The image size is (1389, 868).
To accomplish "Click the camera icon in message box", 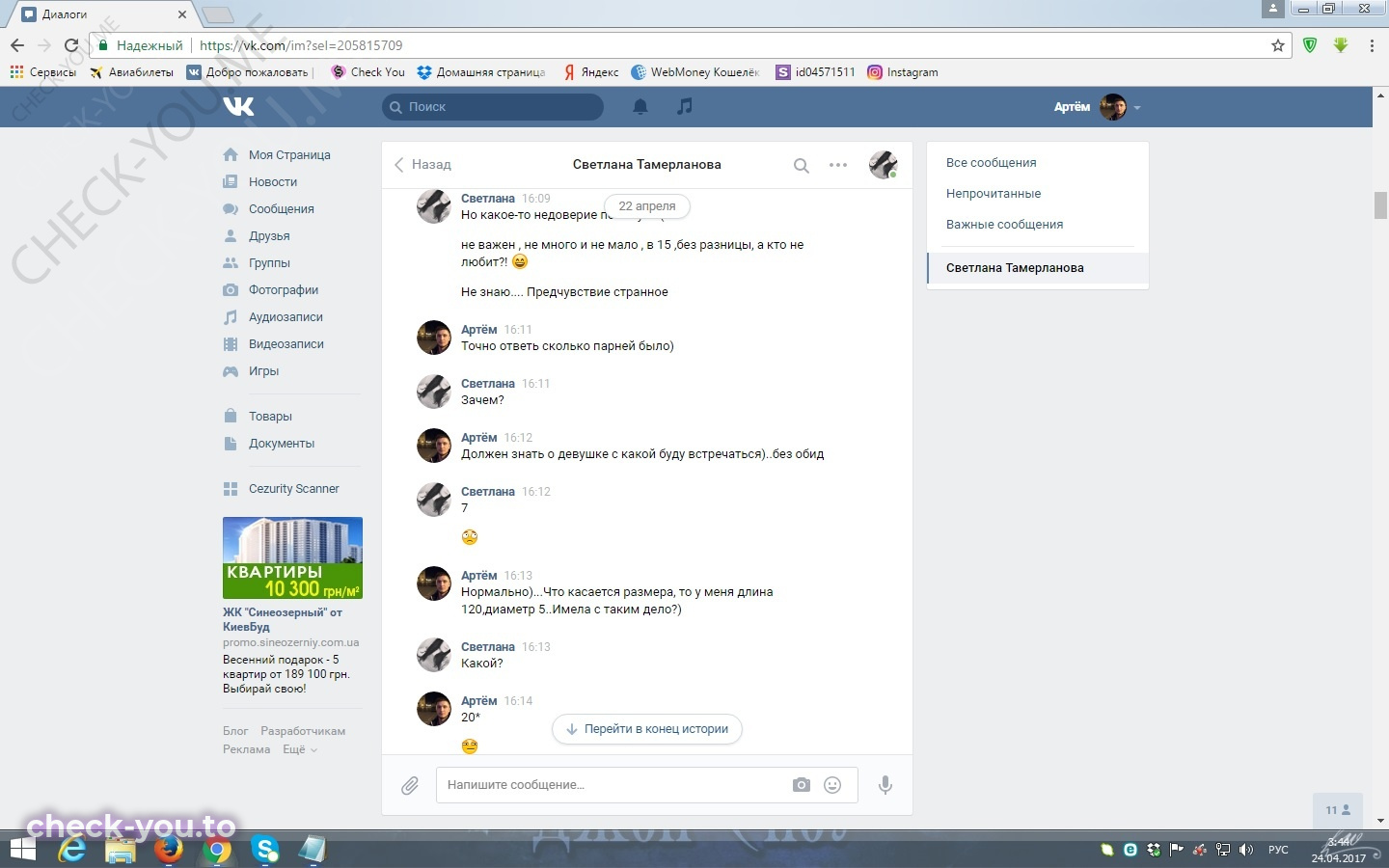I will (x=802, y=785).
